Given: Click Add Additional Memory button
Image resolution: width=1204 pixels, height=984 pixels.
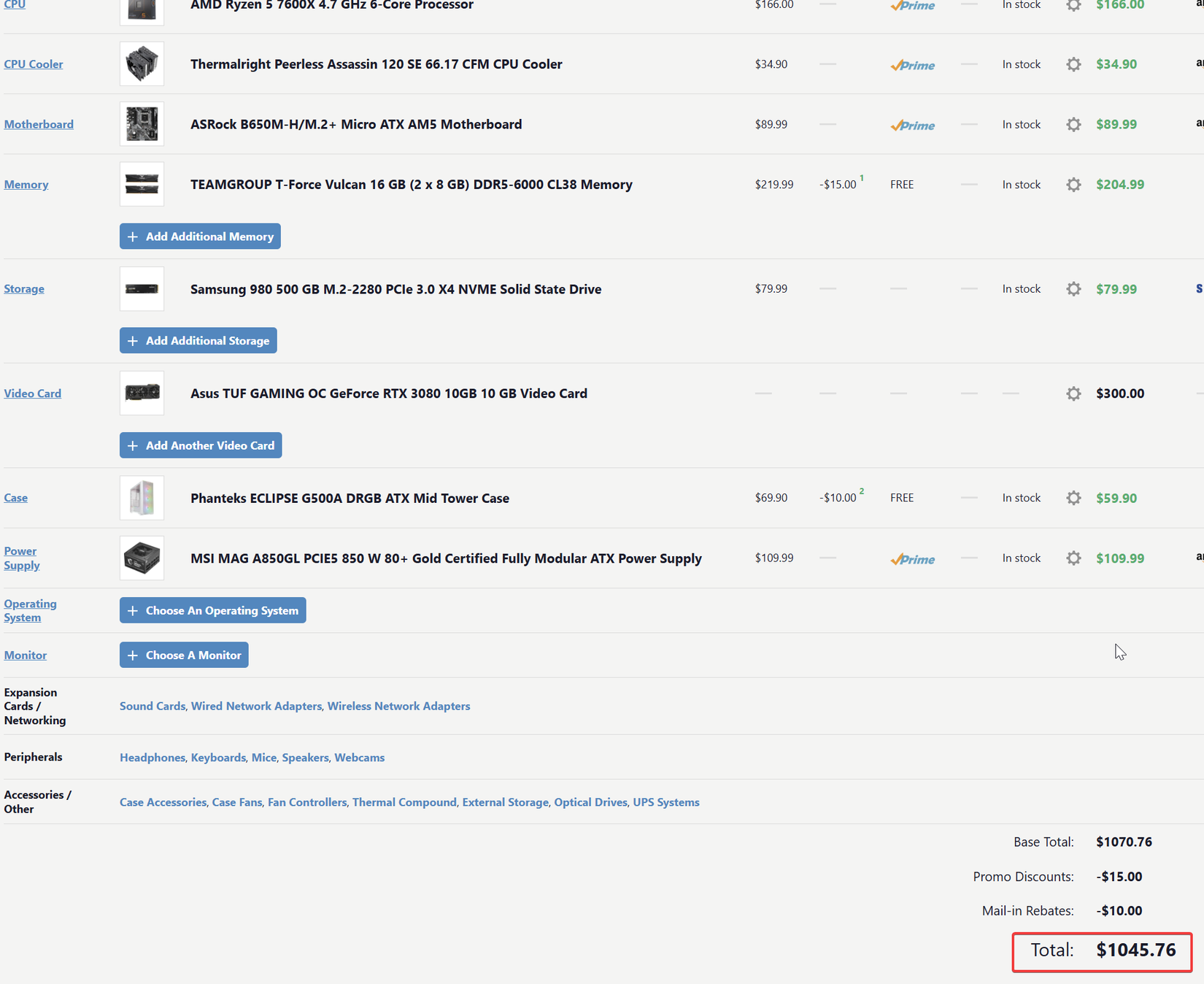Looking at the screenshot, I should click(x=200, y=237).
